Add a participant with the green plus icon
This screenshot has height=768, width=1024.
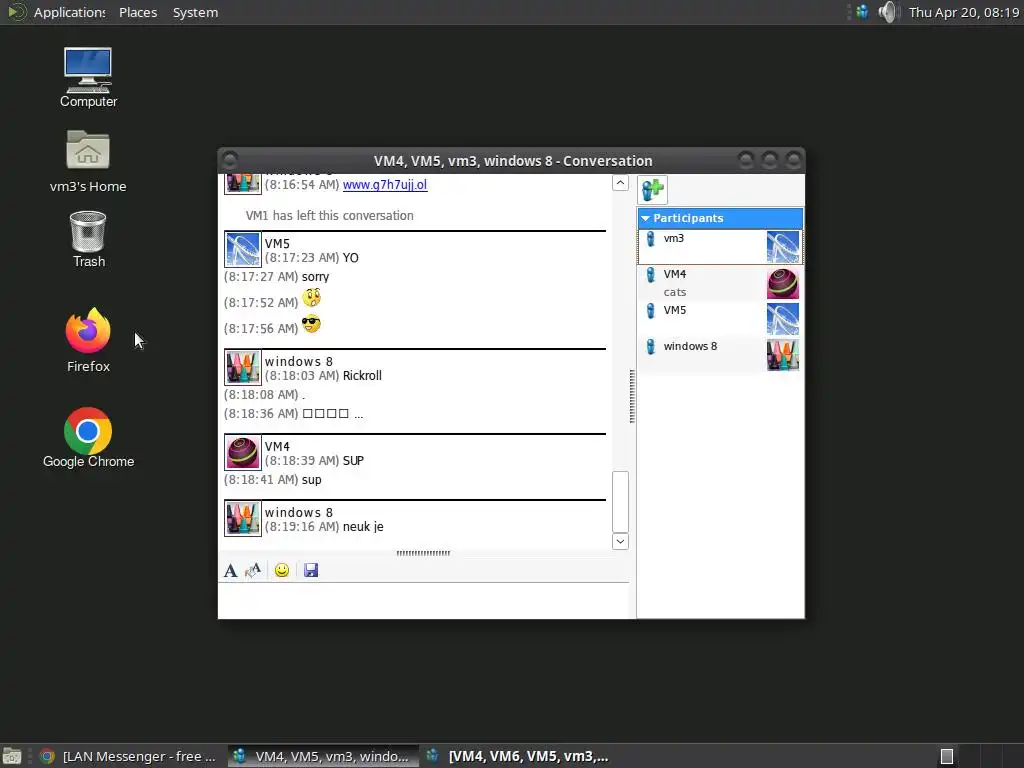point(652,190)
